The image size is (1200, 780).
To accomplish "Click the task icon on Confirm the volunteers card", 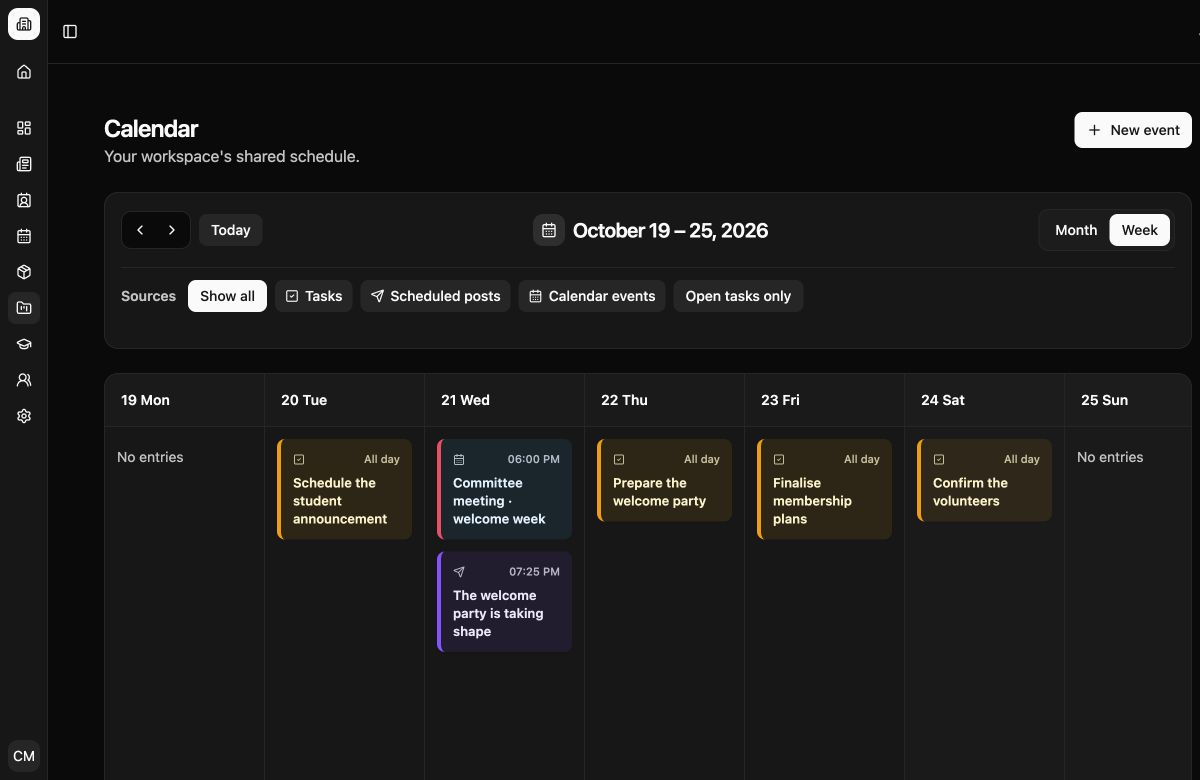I will pyautogui.click(x=939, y=460).
